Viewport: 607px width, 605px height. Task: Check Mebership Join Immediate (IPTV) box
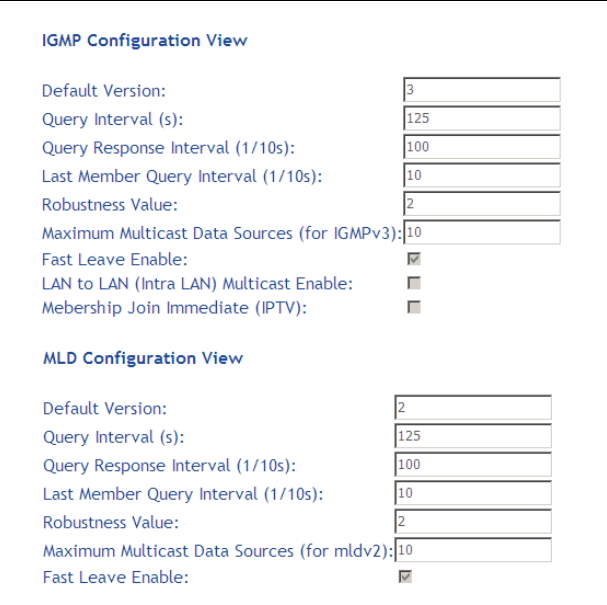pyautogui.click(x=414, y=308)
